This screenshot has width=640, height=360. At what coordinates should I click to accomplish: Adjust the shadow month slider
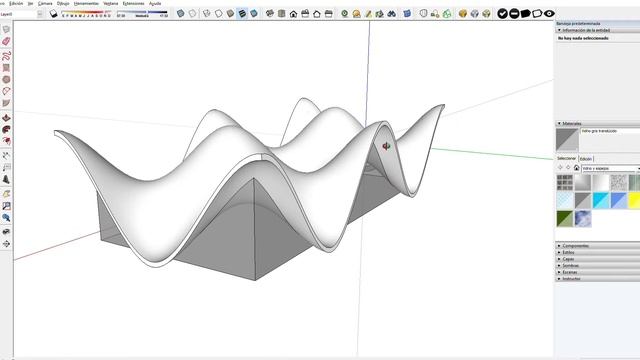click(x=86, y=14)
